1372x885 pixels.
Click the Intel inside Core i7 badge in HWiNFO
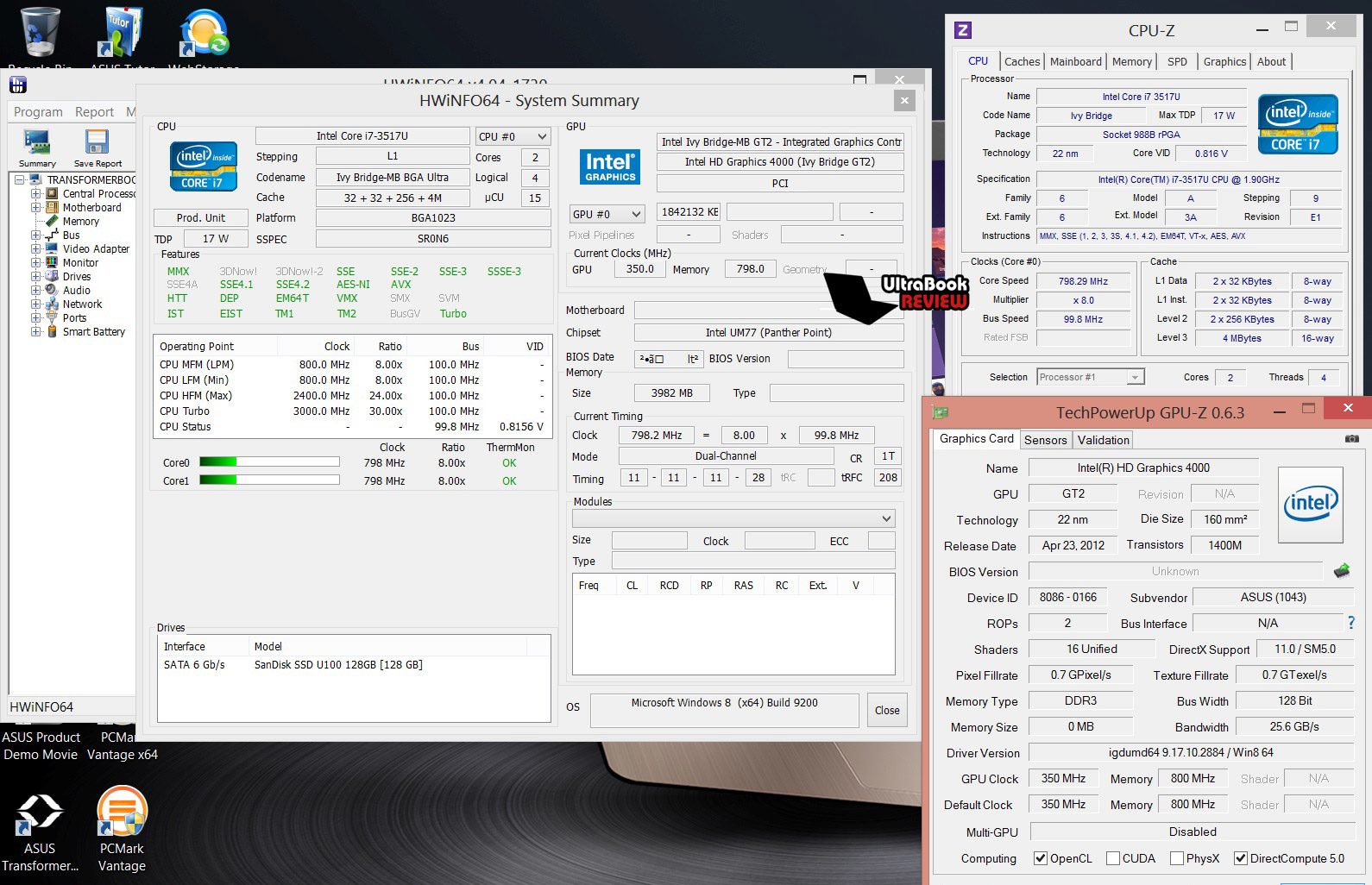[x=204, y=166]
